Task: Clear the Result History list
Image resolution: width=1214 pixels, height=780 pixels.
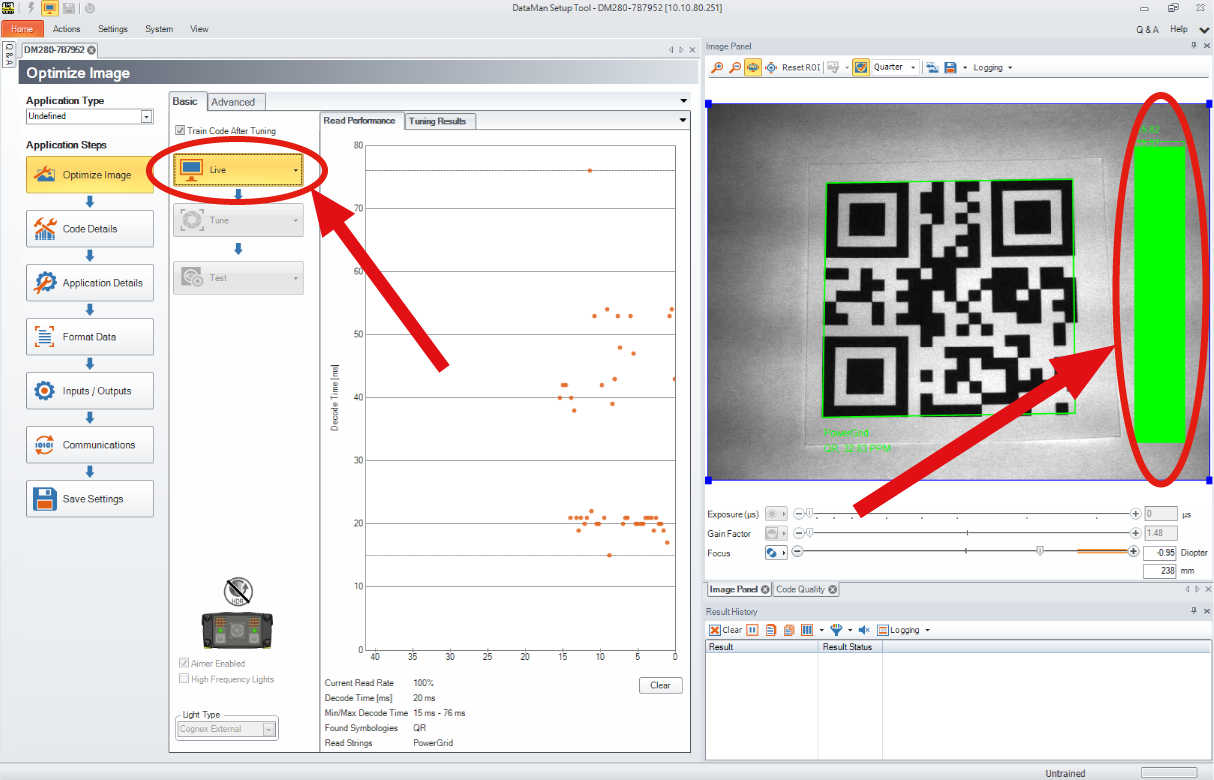Action: click(726, 630)
